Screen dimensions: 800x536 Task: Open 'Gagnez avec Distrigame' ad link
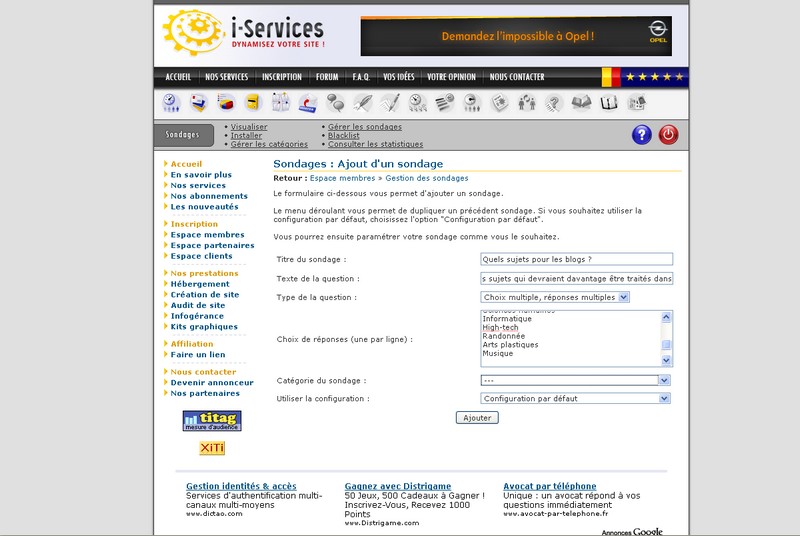pyautogui.click(x=397, y=486)
